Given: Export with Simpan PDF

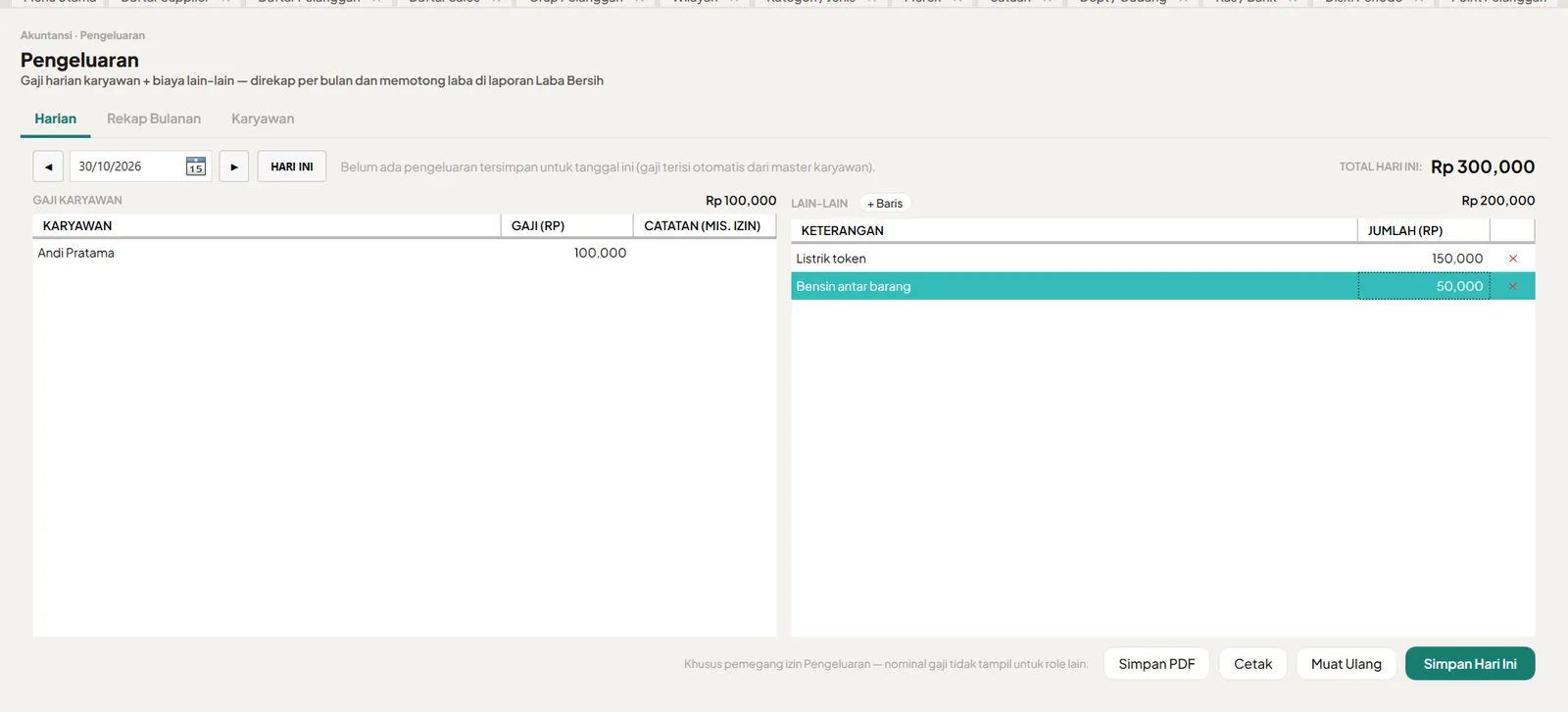Looking at the screenshot, I should pyautogui.click(x=1156, y=664).
